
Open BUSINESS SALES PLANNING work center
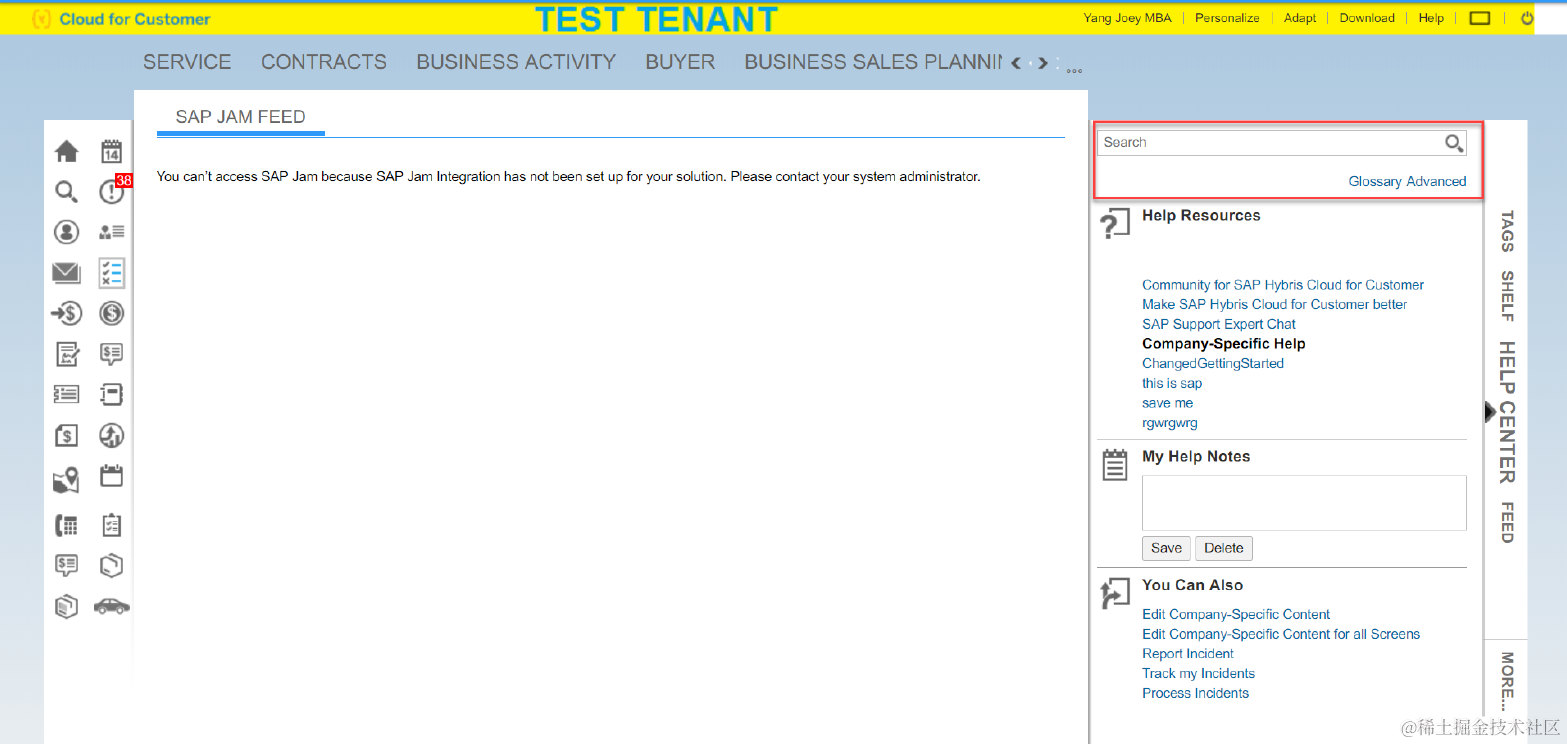pos(872,62)
